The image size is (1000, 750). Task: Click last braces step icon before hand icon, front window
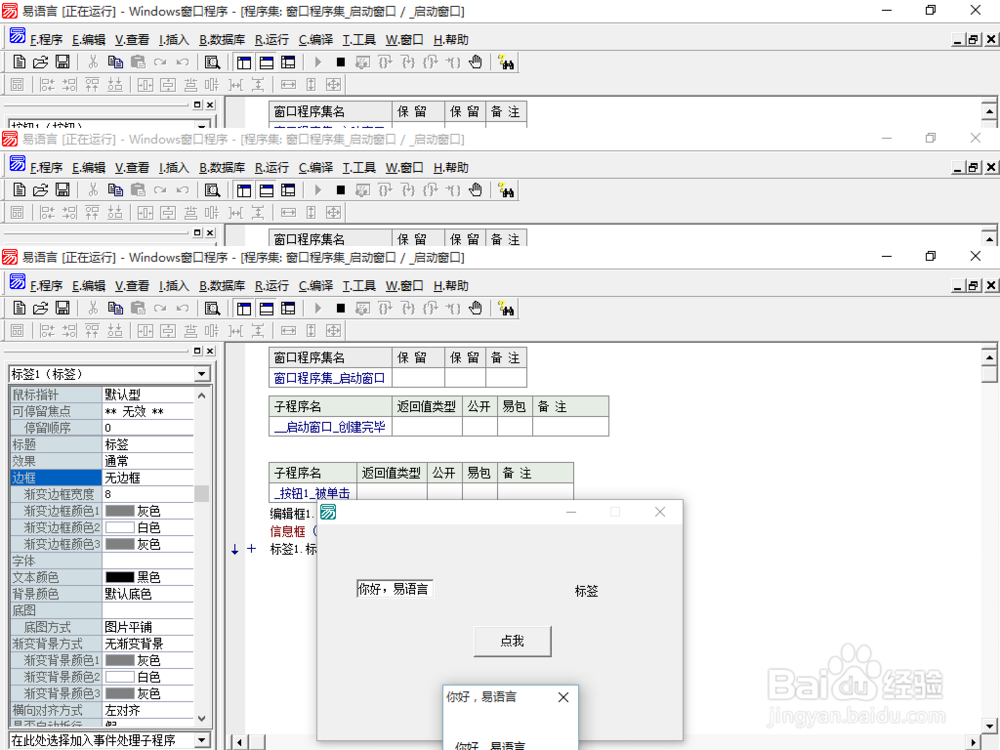click(453, 309)
